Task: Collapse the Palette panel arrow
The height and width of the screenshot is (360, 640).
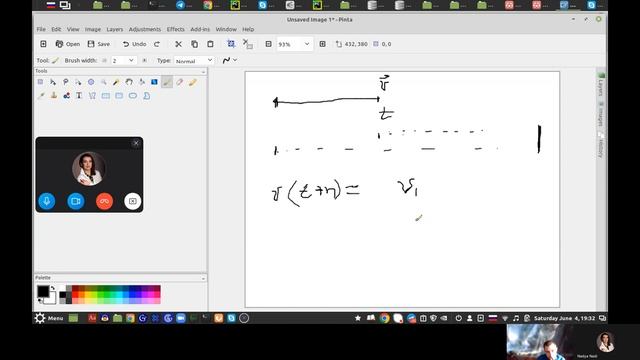Action: click(x=203, y=278)
